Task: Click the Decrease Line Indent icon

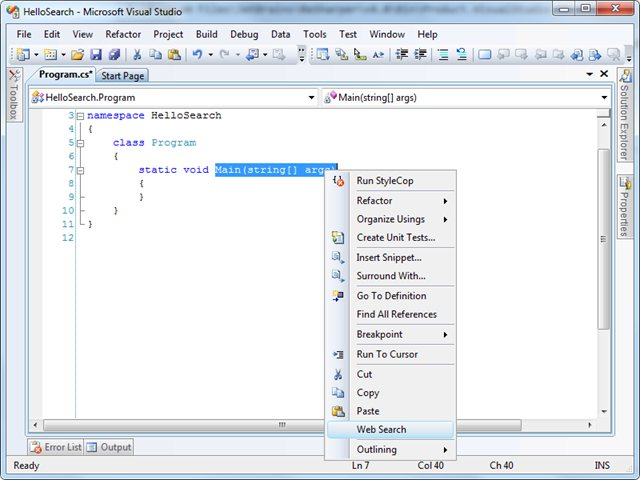Action: pos(402,54)
